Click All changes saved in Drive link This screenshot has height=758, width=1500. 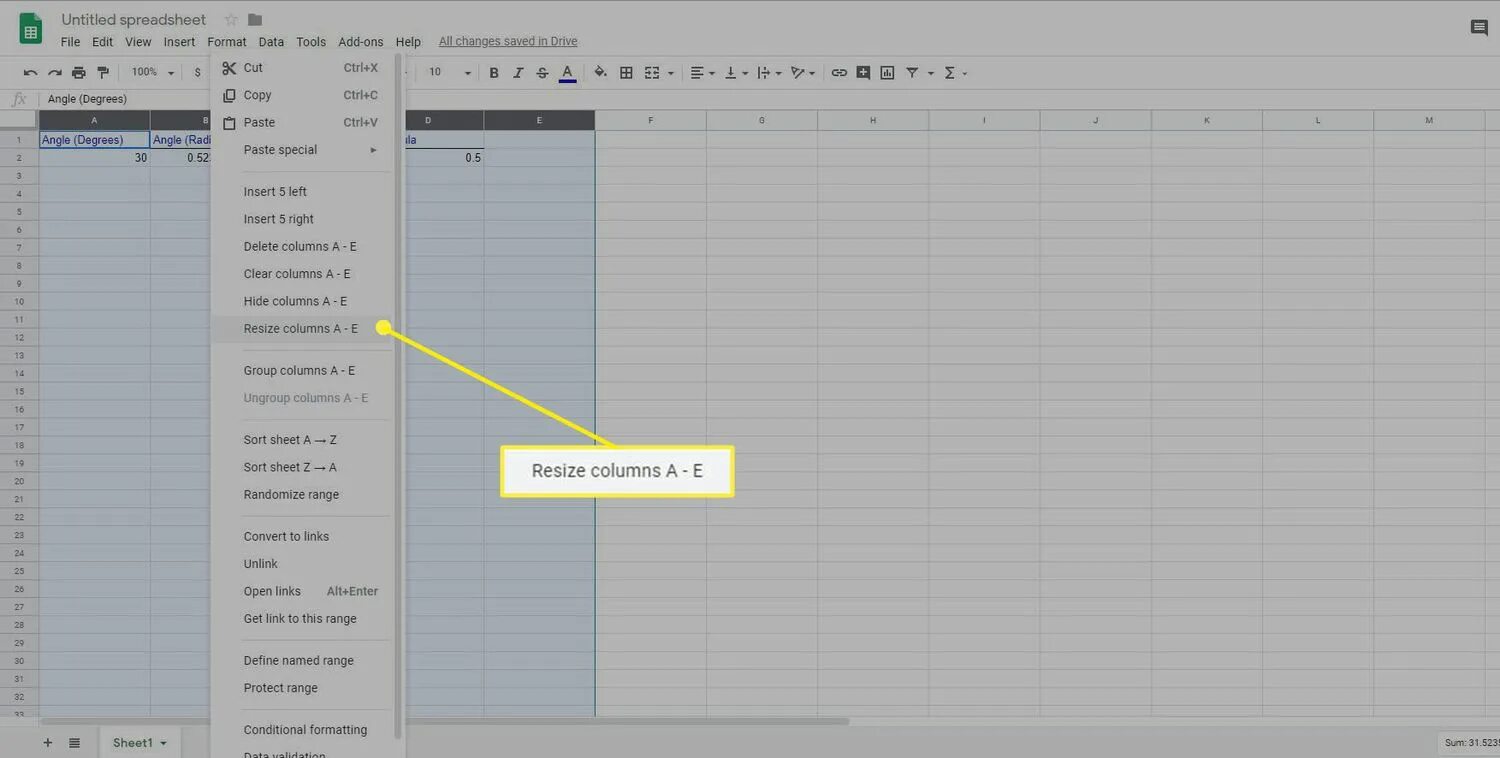click(x=508, y=42)
